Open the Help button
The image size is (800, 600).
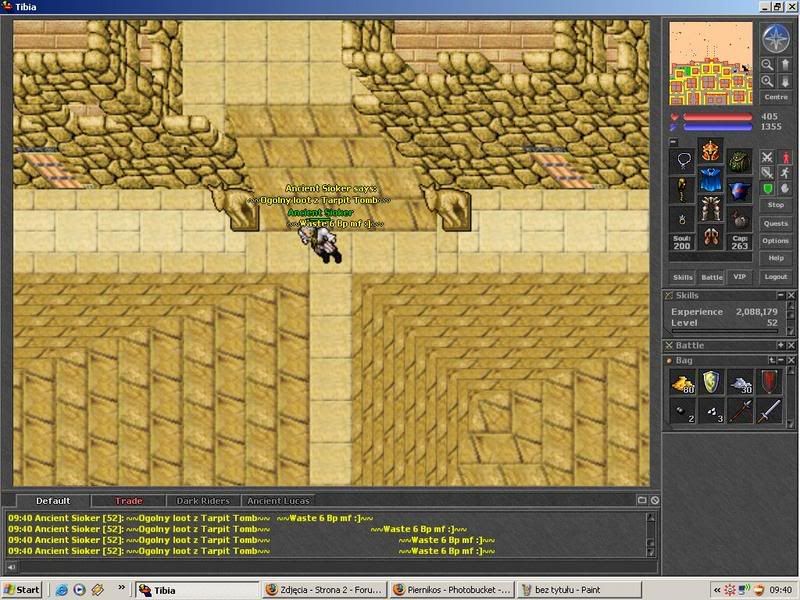click(776, 258)
